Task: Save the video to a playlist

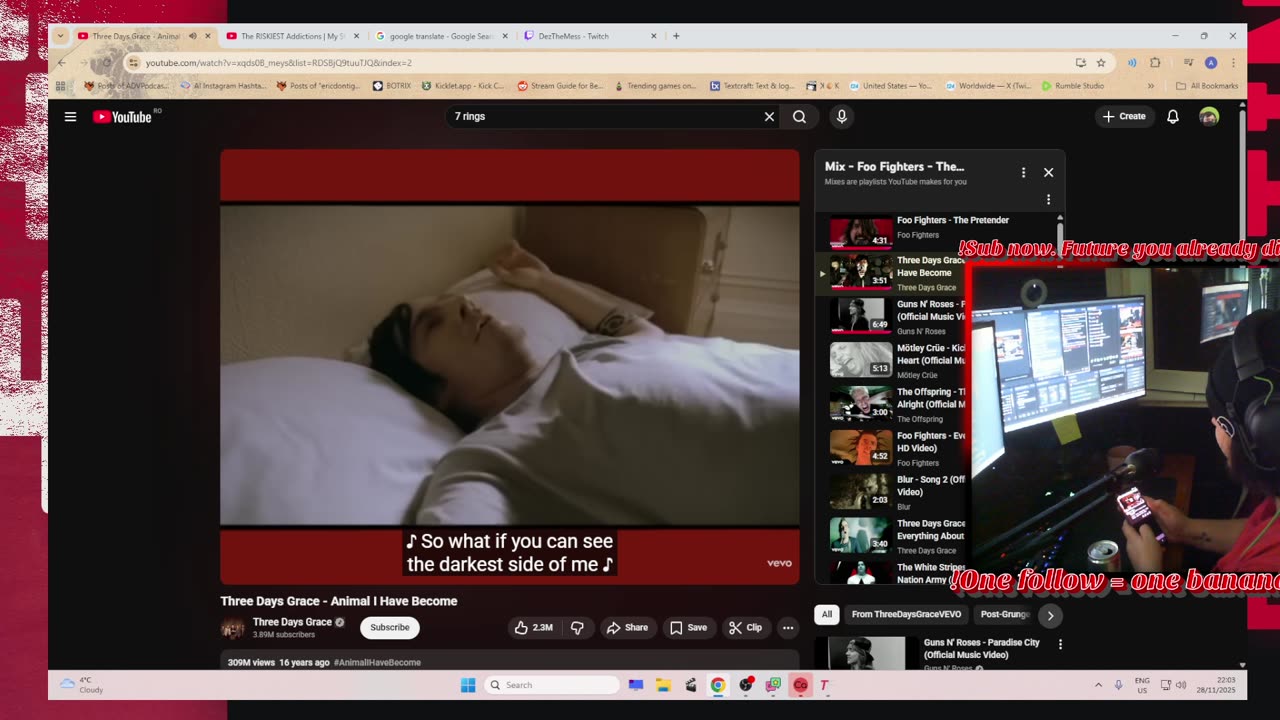Action: click(688, 628)
